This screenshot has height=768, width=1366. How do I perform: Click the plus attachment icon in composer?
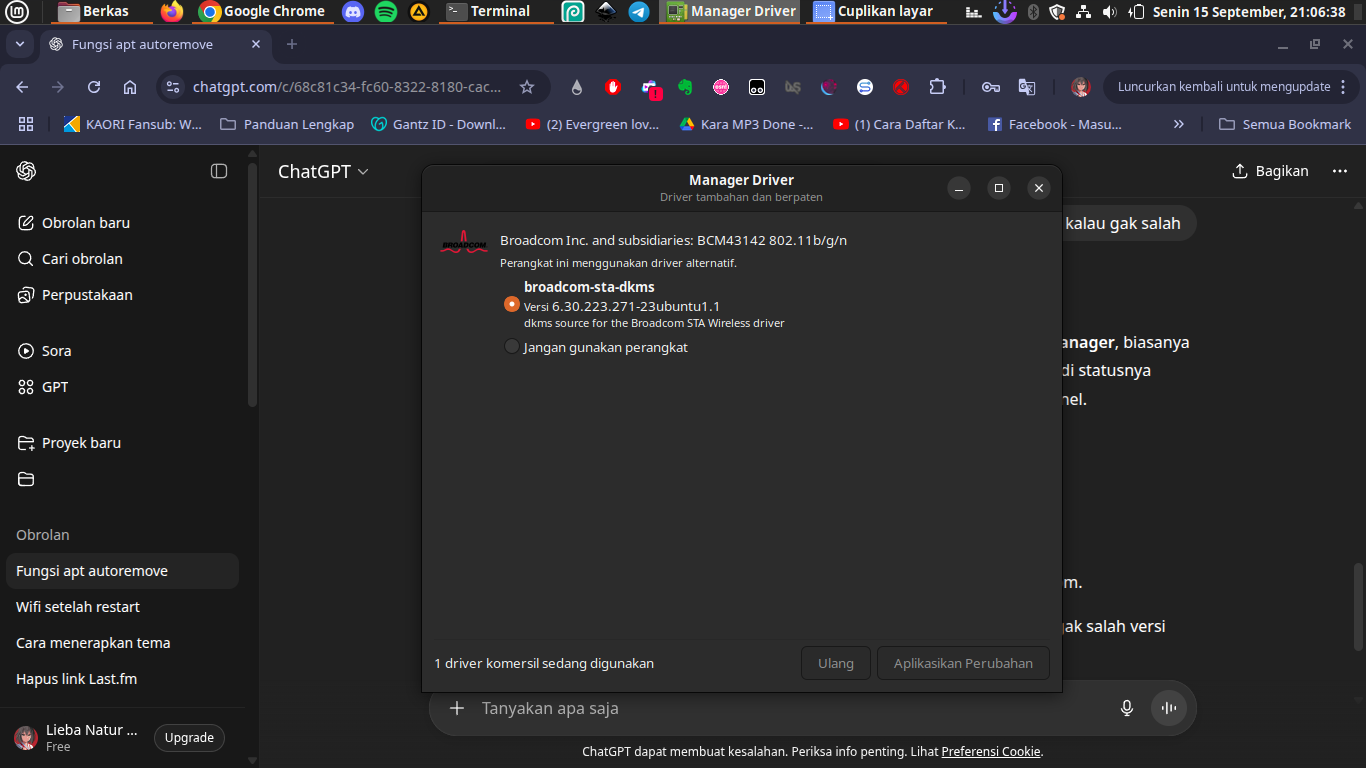(457, 708)
